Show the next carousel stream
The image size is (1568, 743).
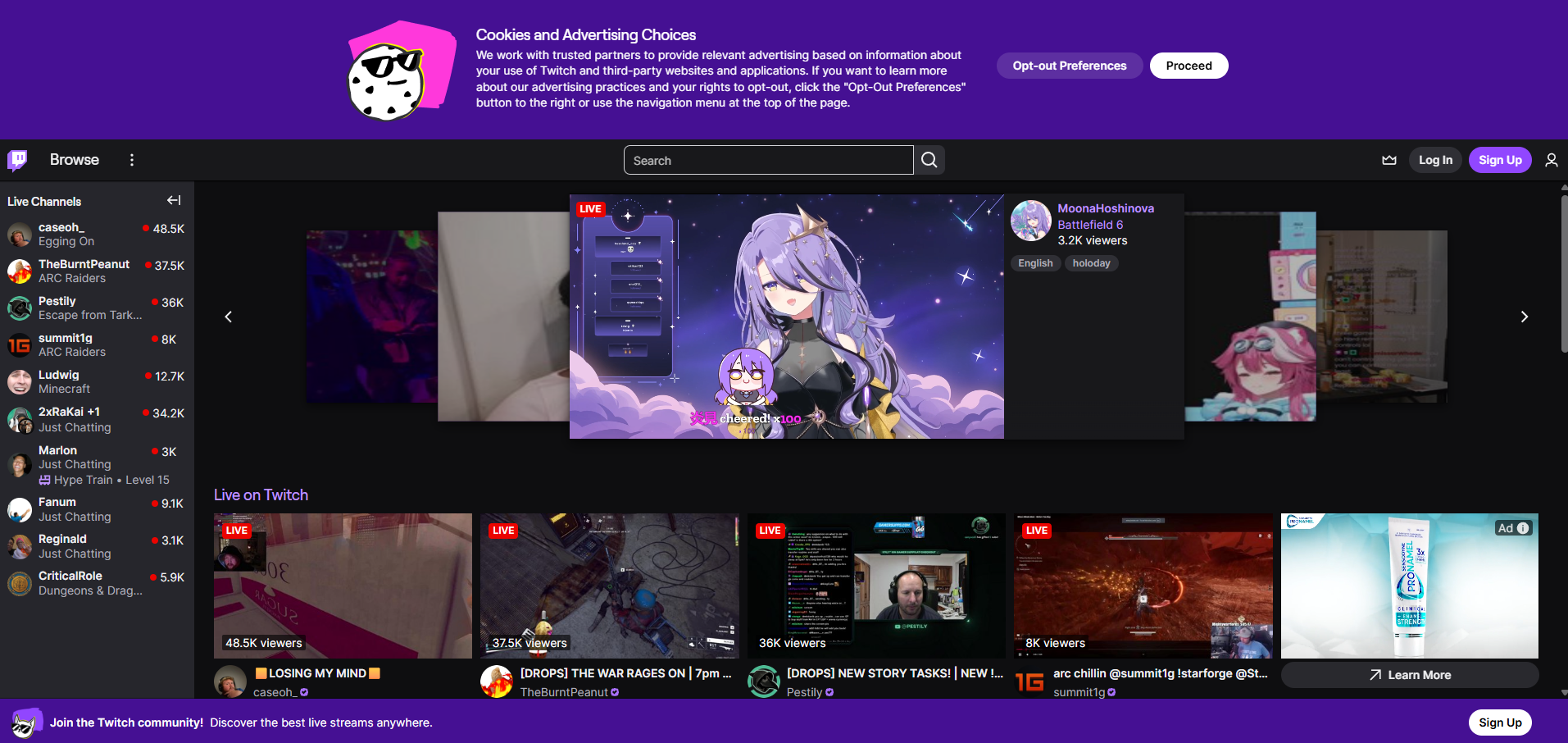1524,317
